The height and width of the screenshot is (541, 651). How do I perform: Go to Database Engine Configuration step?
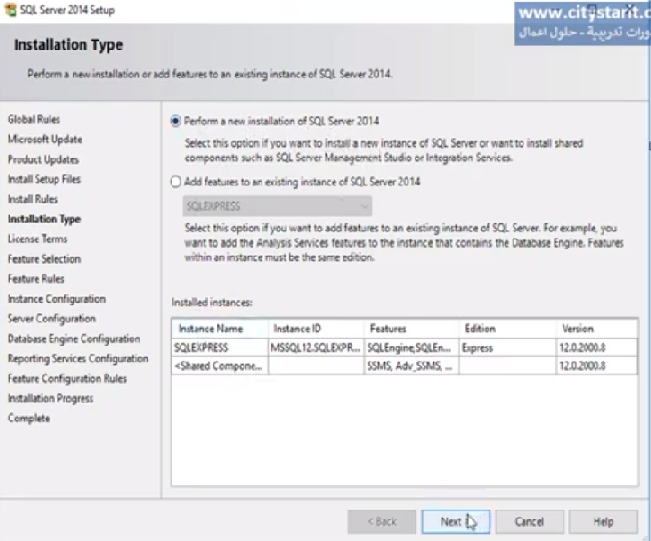pyautogui.click(x=74, y=339)
